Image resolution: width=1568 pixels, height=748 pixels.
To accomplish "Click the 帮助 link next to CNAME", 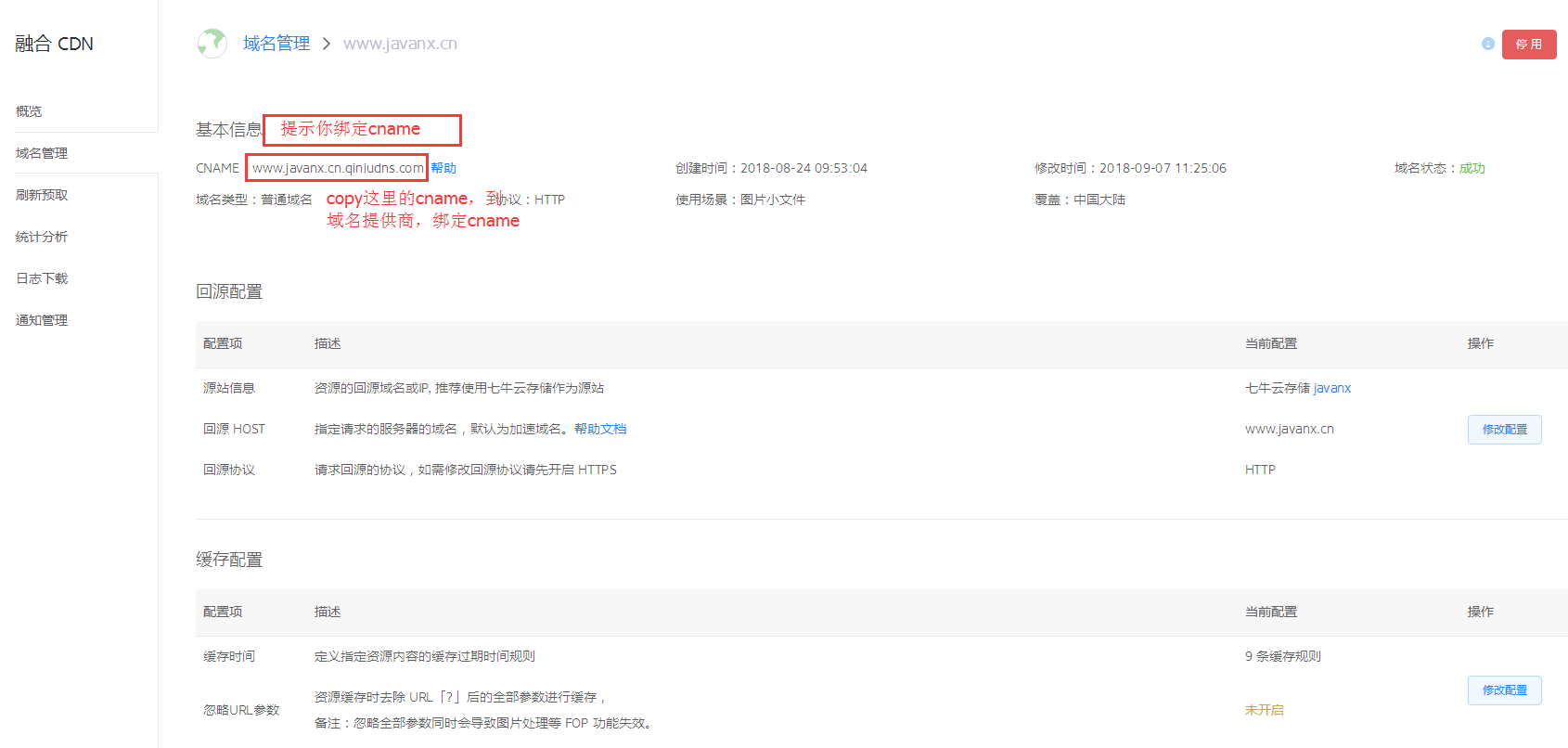I will 443,168.
